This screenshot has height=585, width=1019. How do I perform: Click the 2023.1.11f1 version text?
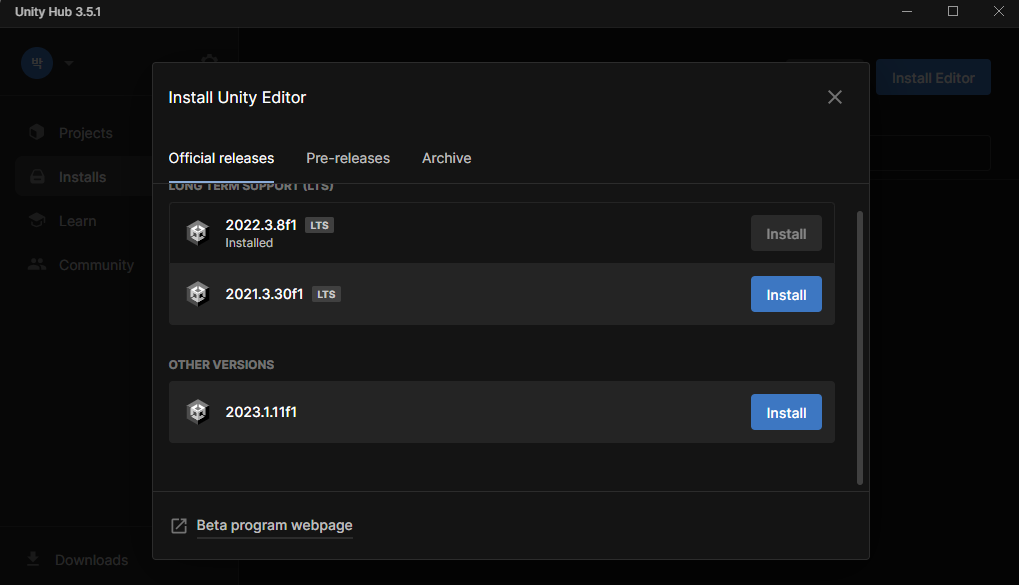click(261, 412)
